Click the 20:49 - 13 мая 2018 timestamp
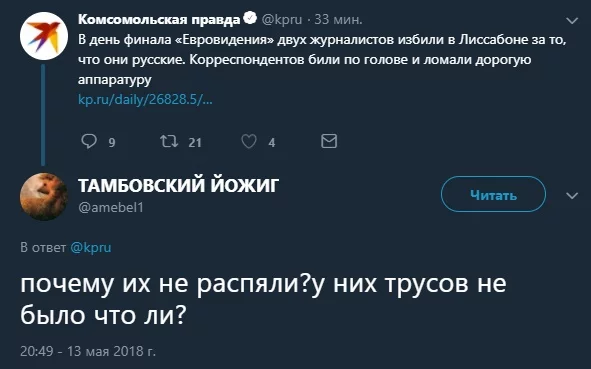Viewport: 591px width, 369px height. point(87,351)
